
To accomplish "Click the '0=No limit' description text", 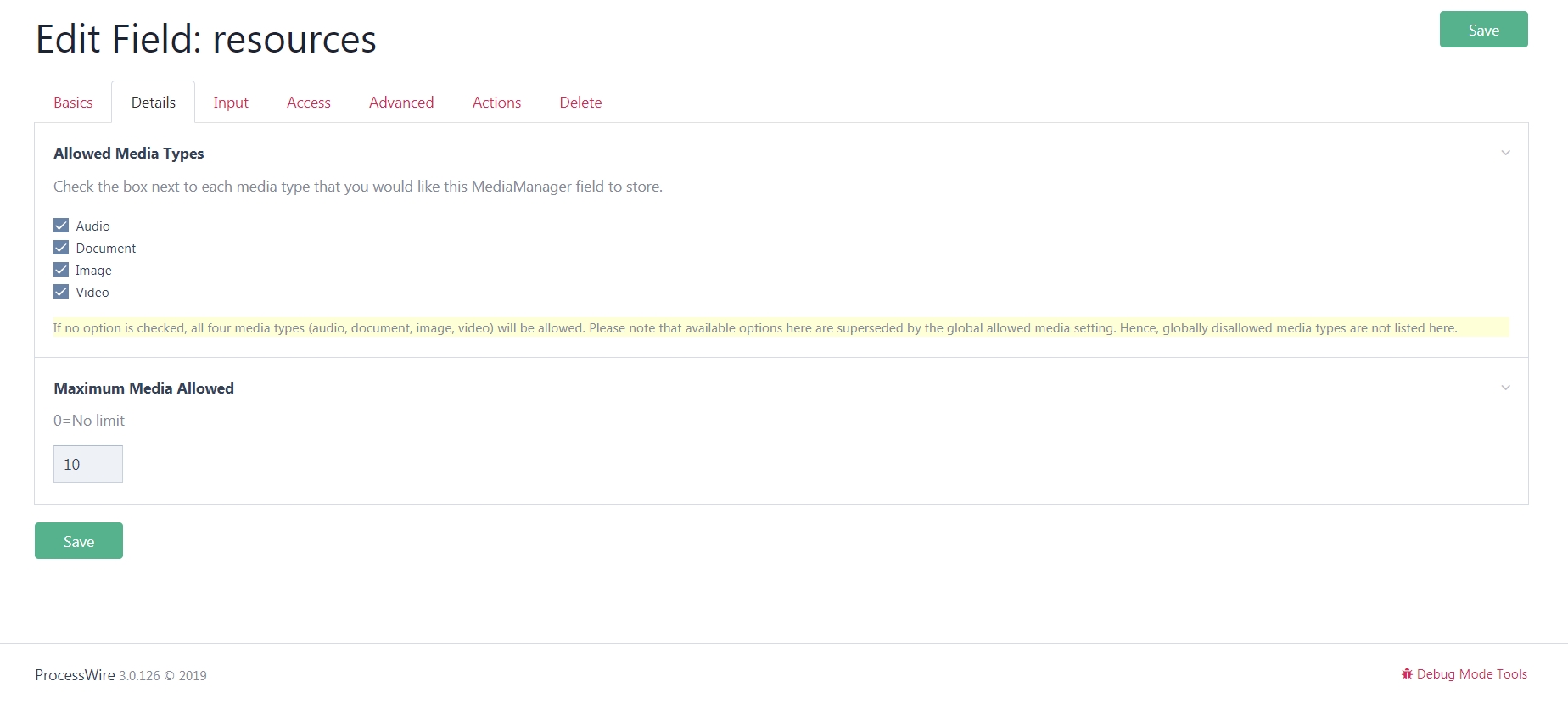I will [x=89, y=421].
